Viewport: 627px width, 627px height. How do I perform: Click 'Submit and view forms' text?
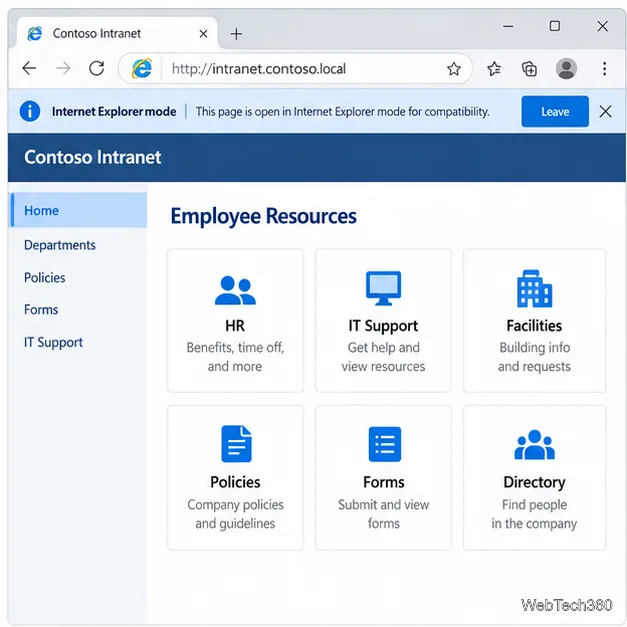coord(383,514)
